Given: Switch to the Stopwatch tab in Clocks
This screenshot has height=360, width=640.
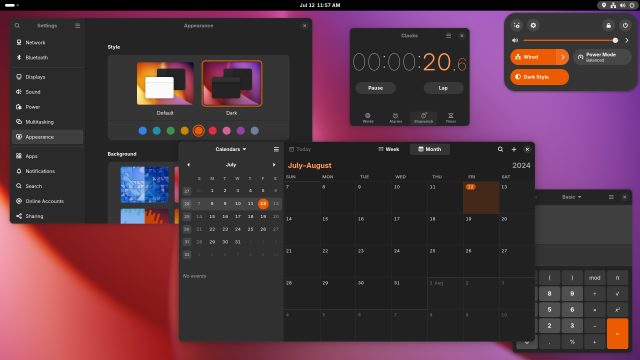Looking at the screenshot, I should click(423, 118).
